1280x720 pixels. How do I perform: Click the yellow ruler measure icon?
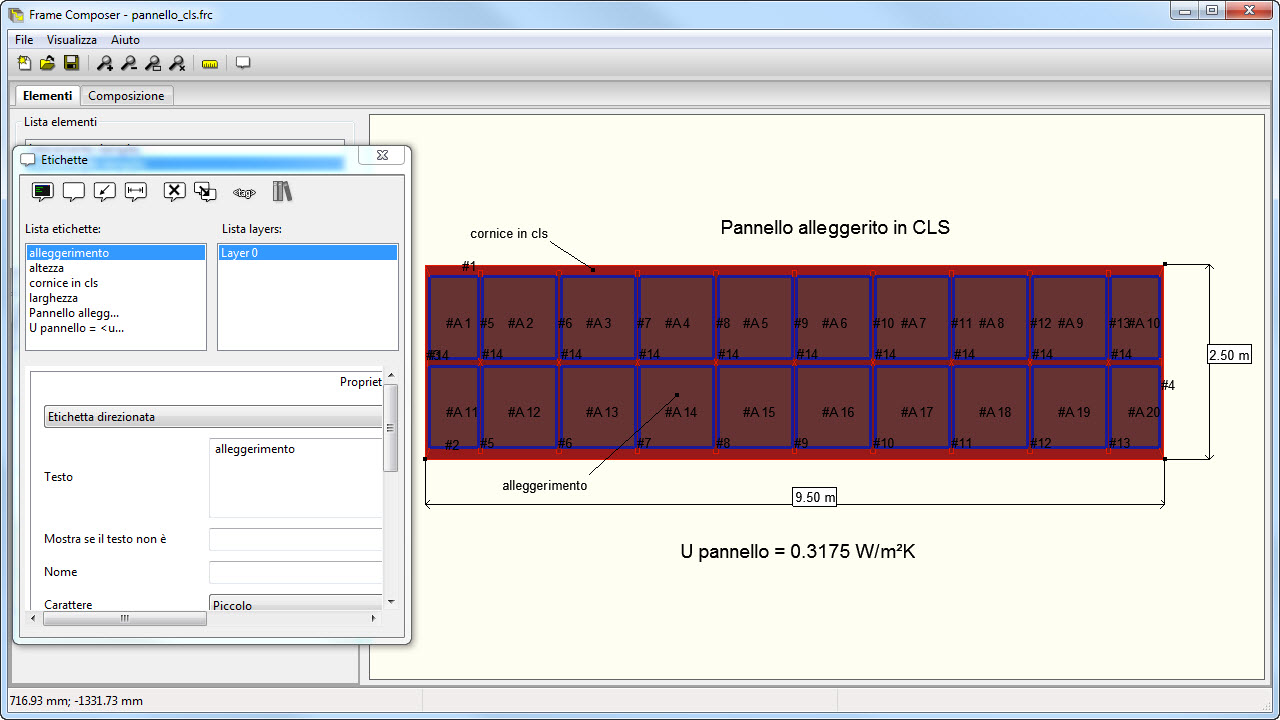point(209,63)
